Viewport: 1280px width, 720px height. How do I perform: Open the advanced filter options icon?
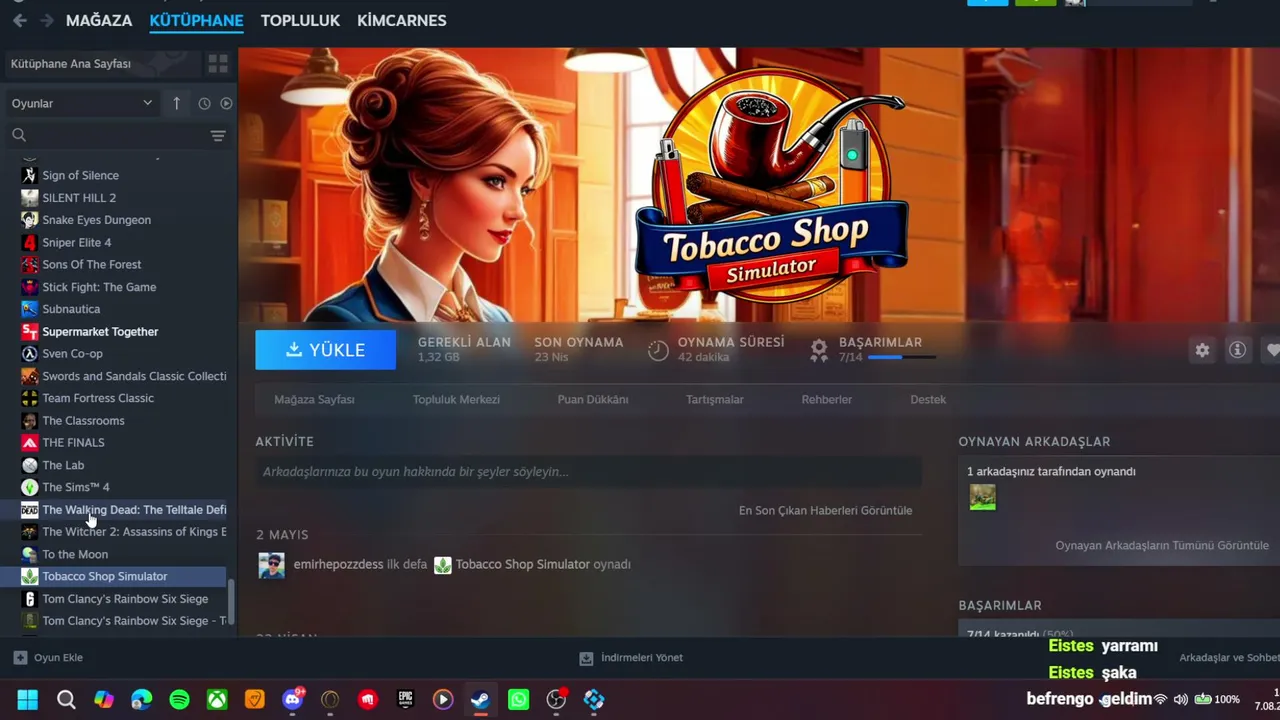coord(218,135)
